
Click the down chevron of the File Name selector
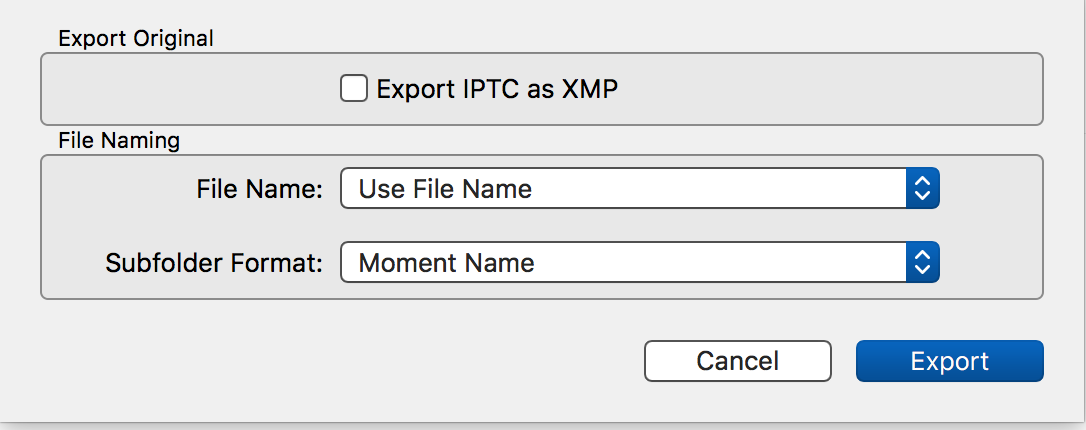[923, 196]
